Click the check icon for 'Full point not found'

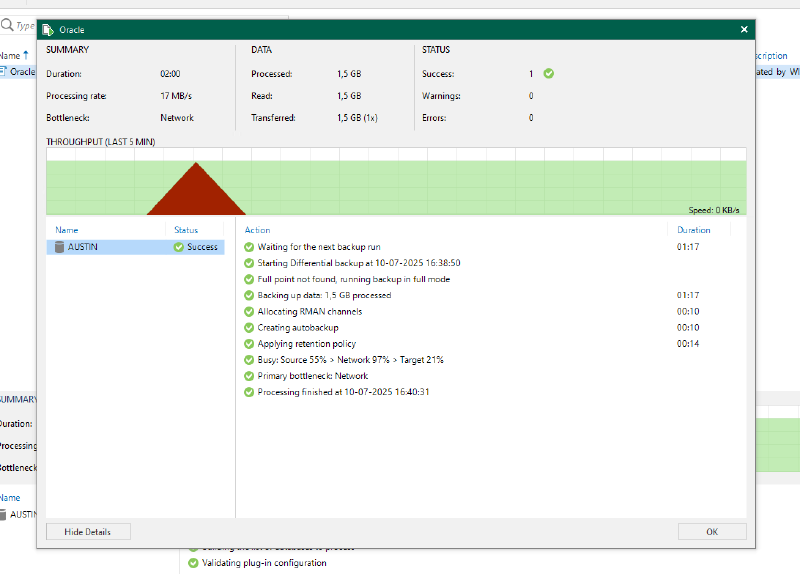point(249,279)
